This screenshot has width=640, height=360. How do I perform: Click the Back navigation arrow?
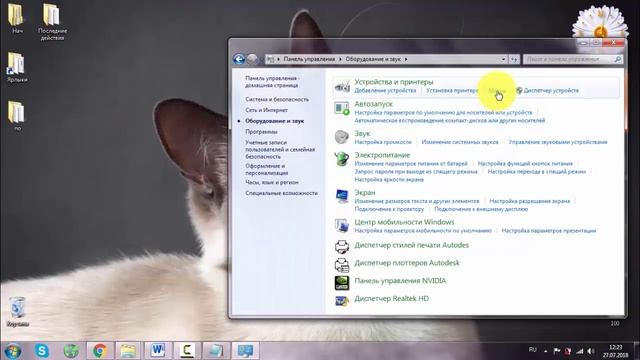(x=239, y=59)
